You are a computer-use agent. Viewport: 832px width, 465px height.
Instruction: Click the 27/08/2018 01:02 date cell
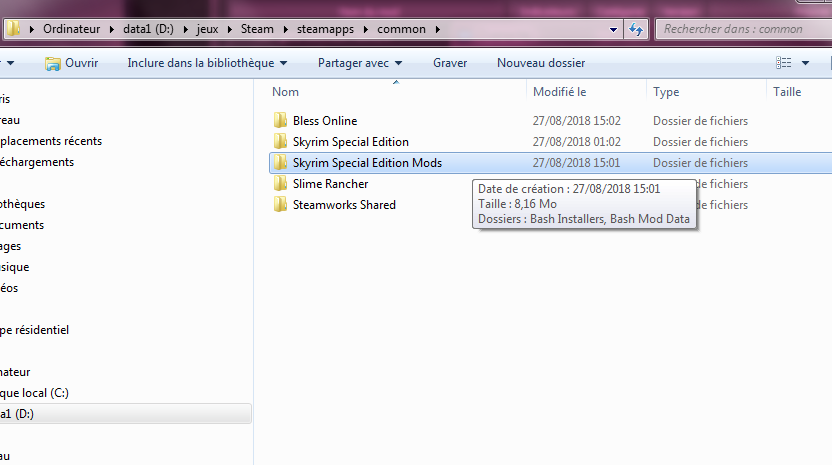tap(577, 142)
